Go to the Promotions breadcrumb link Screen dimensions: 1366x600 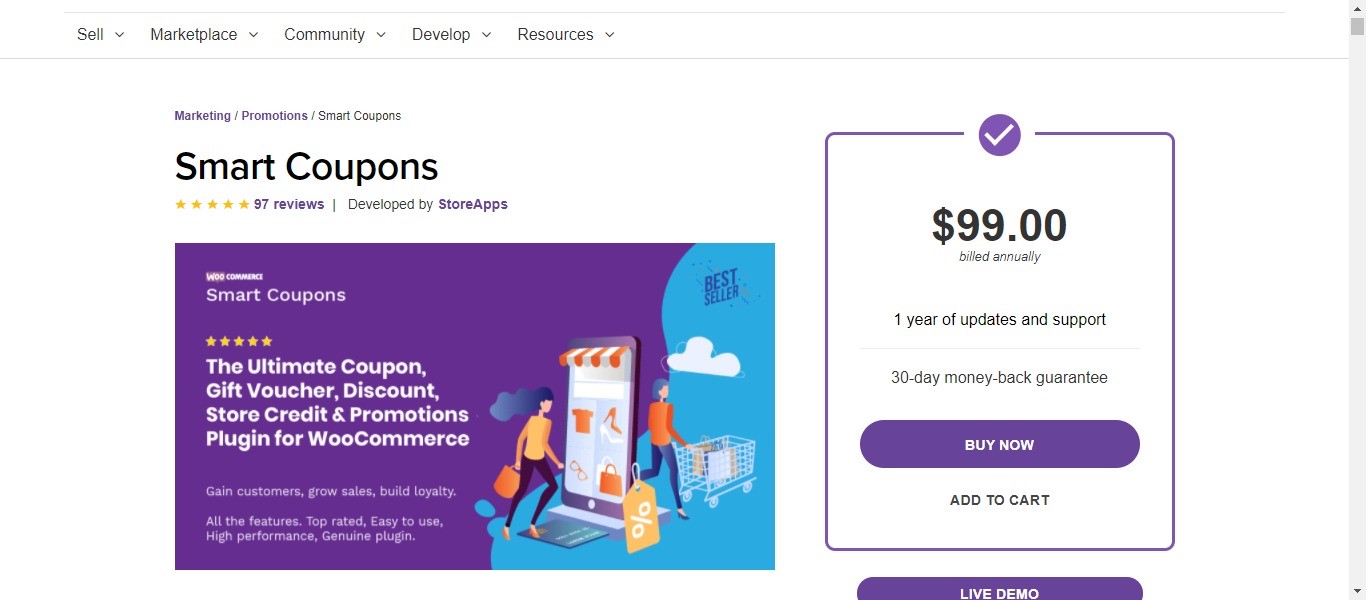click(x=274, y=116)
